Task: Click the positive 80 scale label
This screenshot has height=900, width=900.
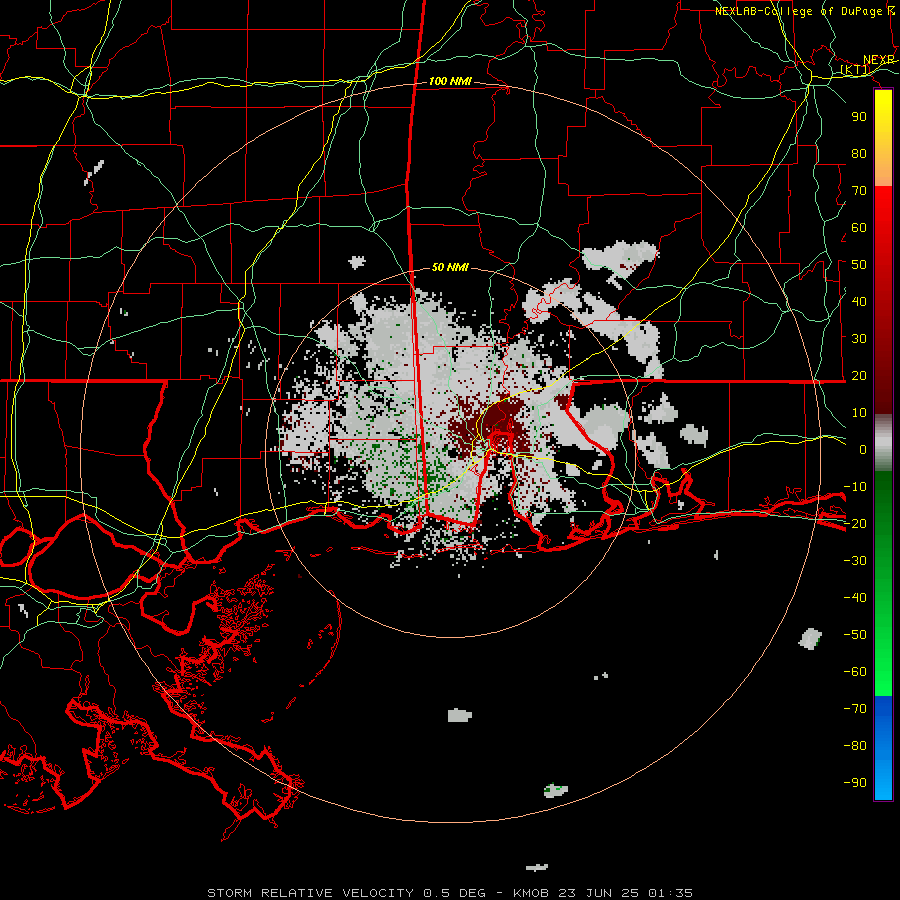Action: 859,154
